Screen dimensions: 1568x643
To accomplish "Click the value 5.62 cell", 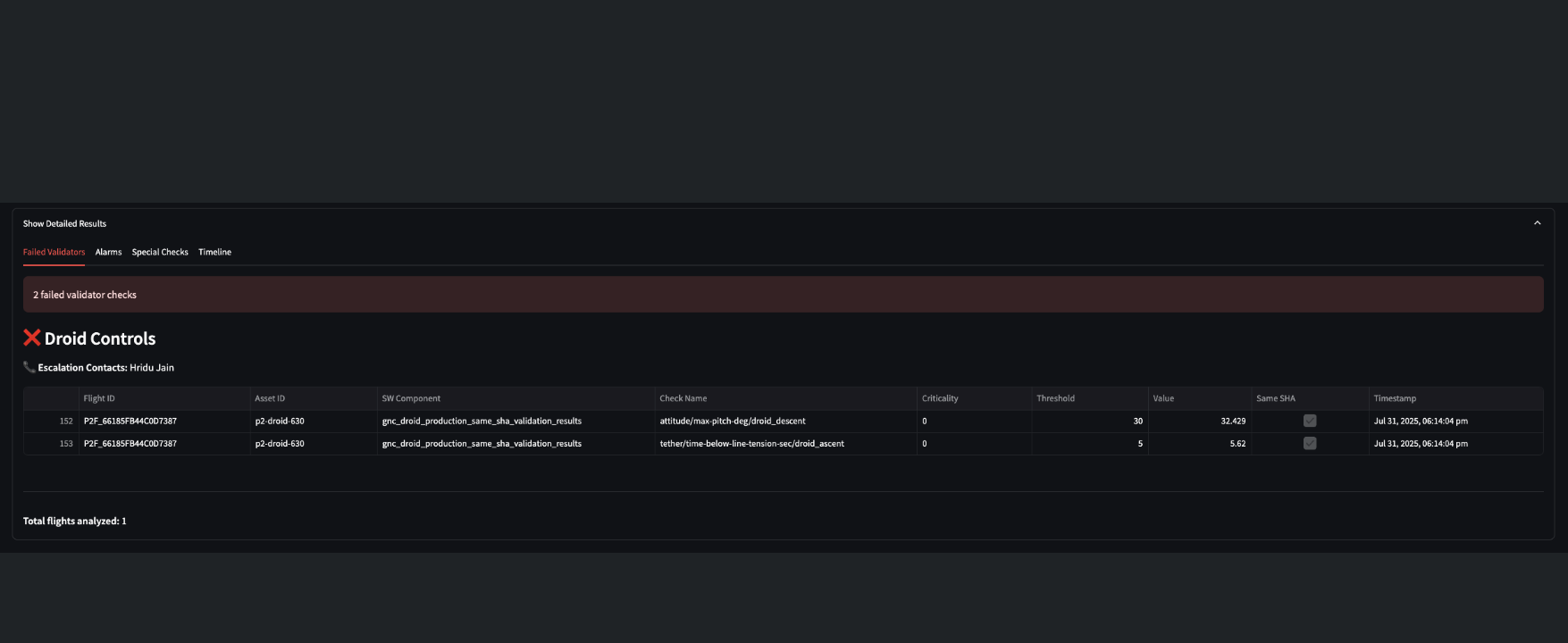I will [1200, 443].
